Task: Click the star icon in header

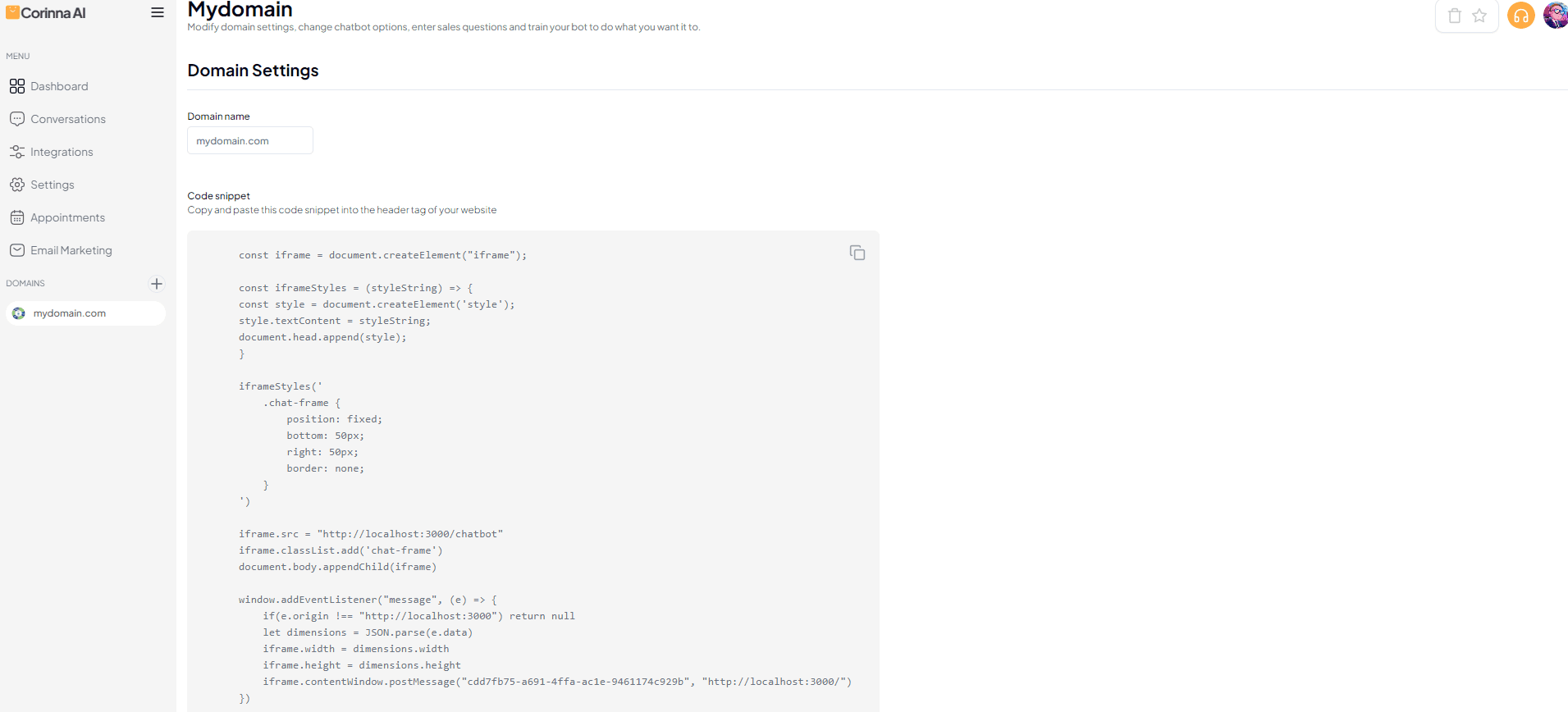Action: [1479, 16]
